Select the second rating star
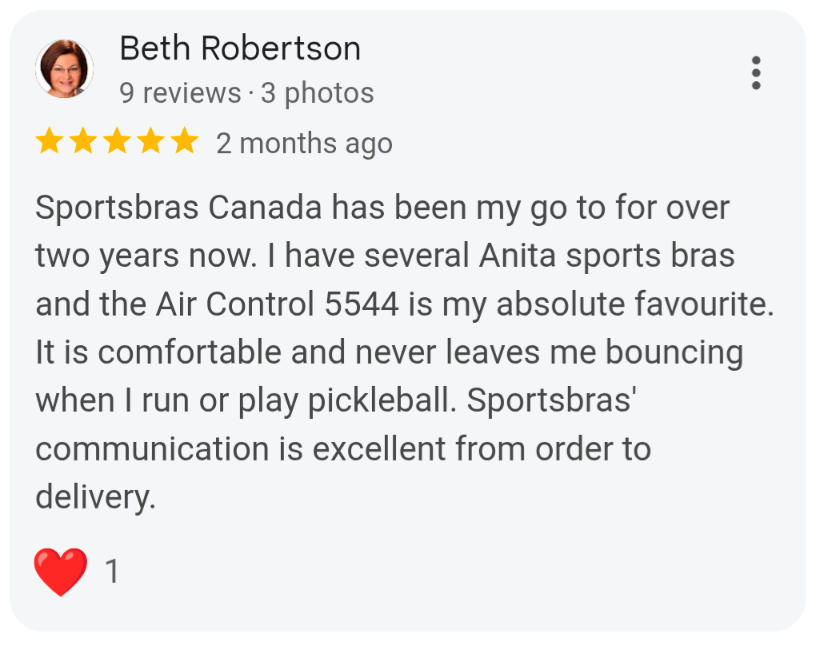 pos(83,141)
